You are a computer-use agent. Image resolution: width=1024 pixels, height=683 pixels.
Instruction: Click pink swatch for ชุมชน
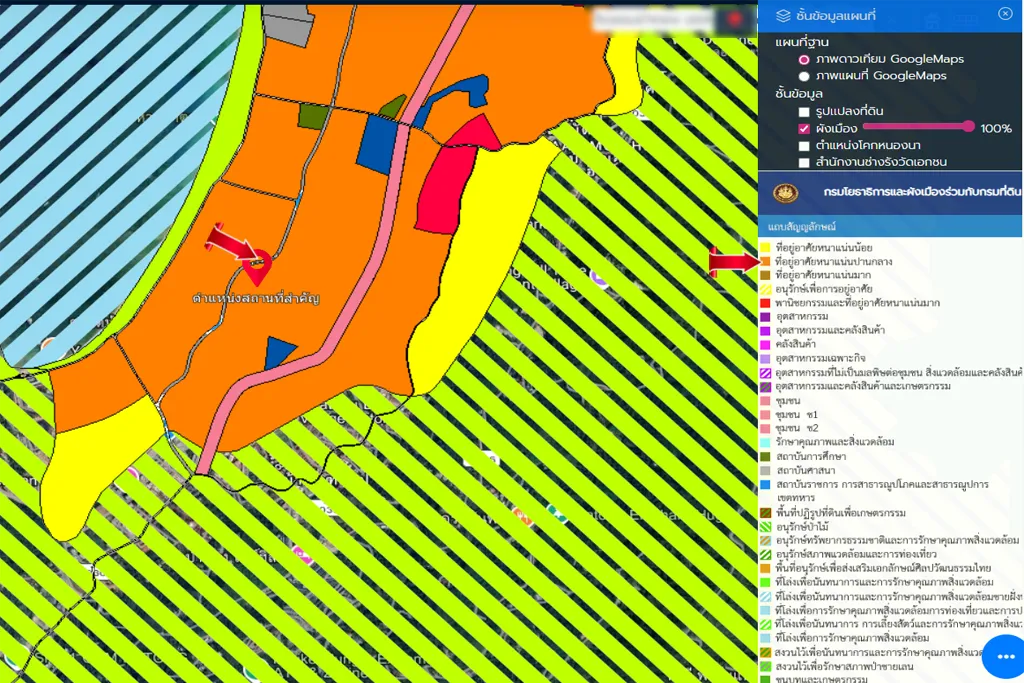point(765,401)
